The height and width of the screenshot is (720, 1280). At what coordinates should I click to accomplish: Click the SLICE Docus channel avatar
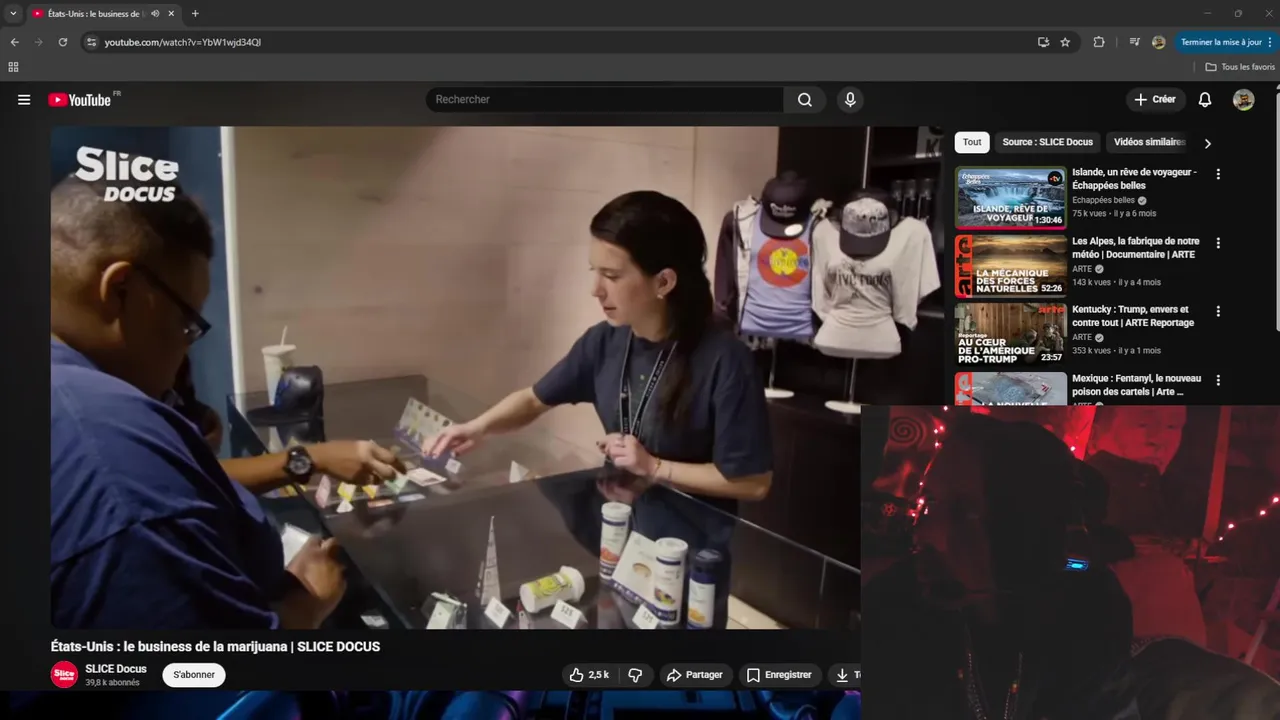pyautogui.click(x=64, y=675)
